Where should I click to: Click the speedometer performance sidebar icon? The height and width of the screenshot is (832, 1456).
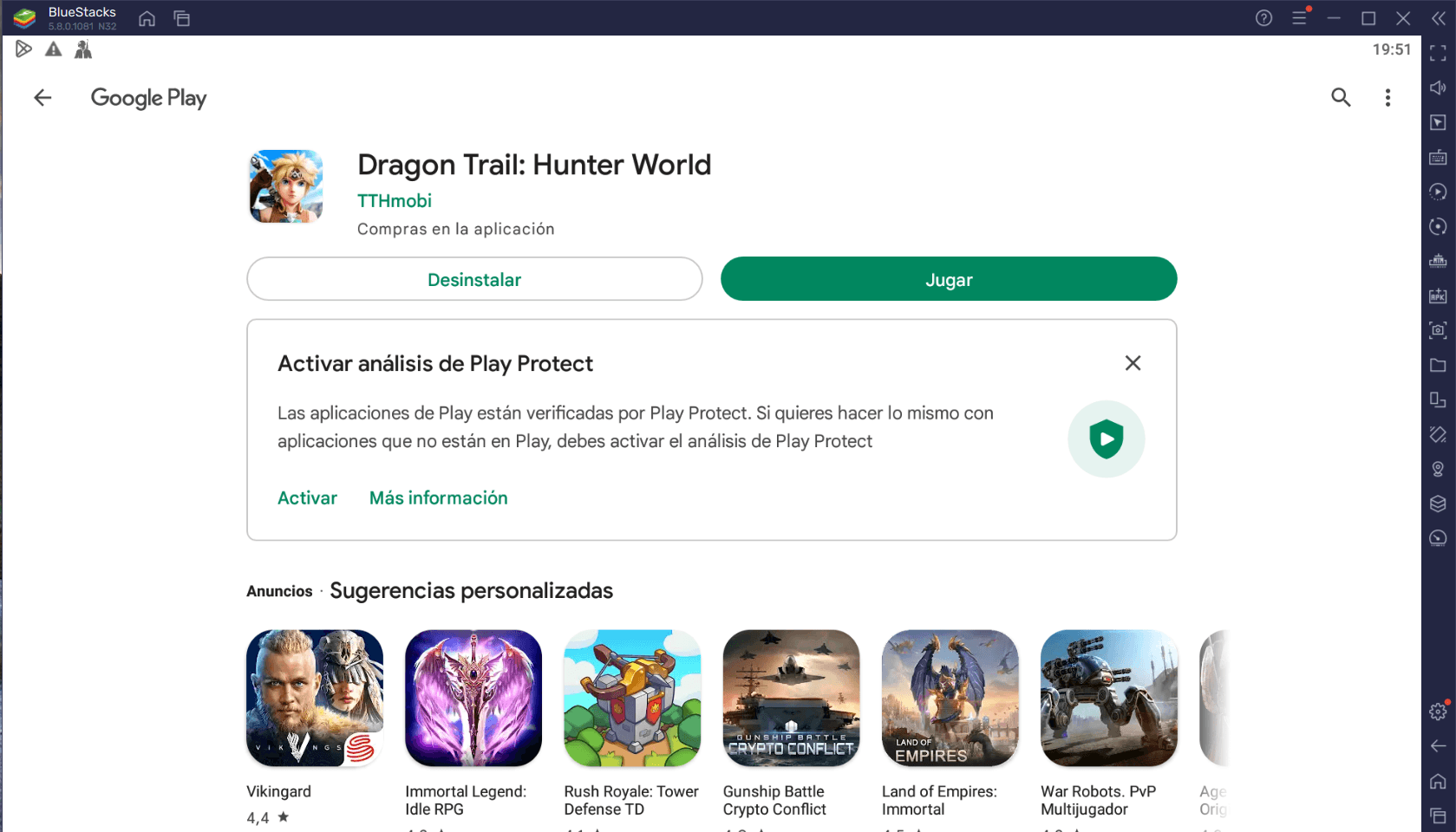click(x=1438, y=538)
